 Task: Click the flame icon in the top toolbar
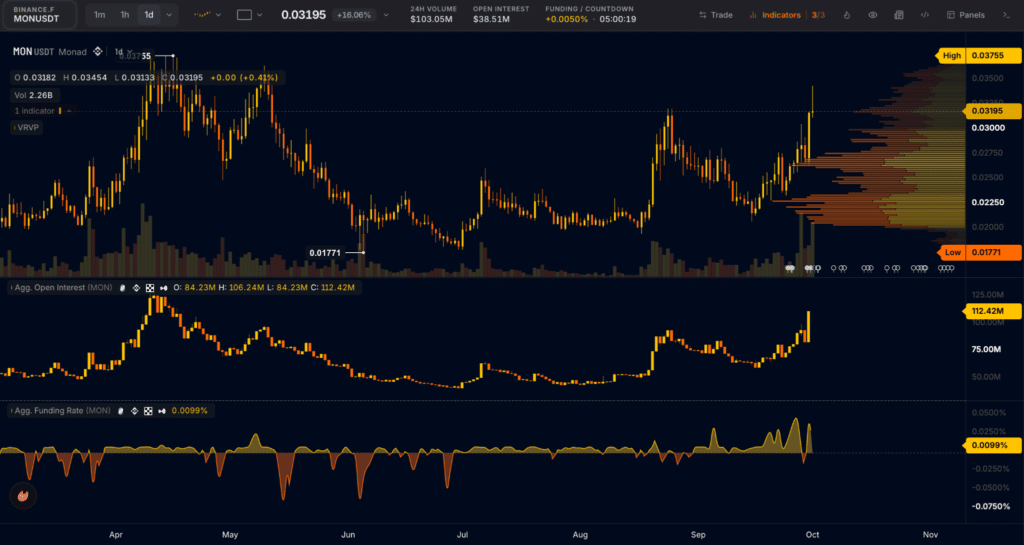(846, 14)
